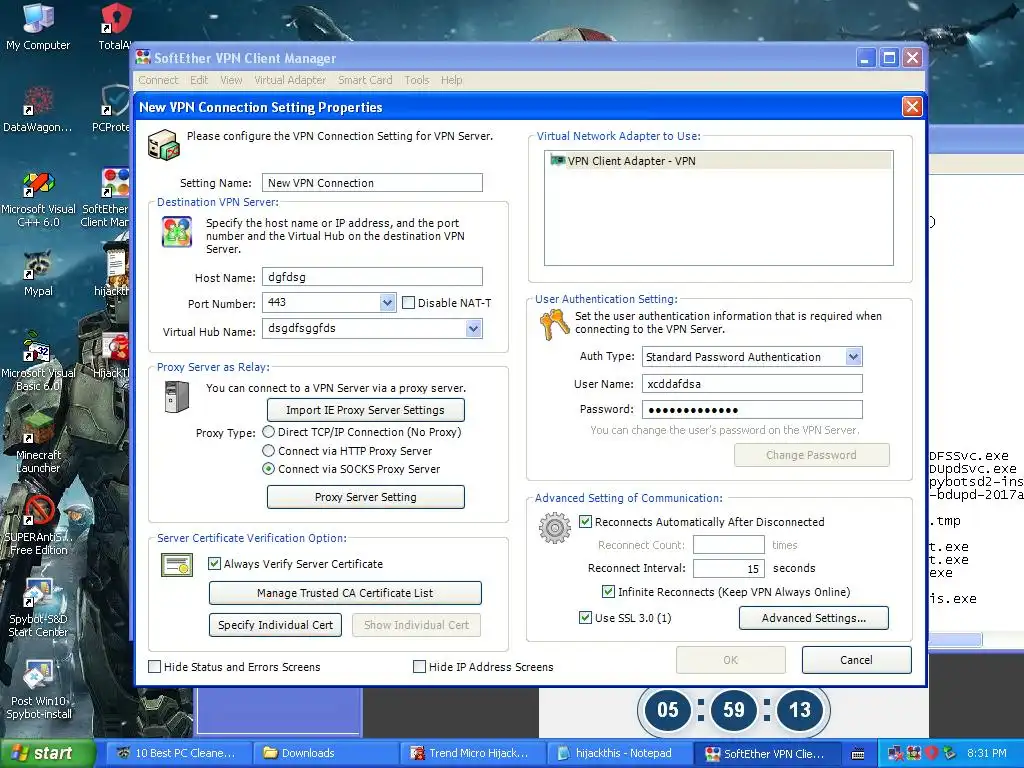Enable Hide IP Address Screens
Viewport: 1024px width, 768px height.
419,666
